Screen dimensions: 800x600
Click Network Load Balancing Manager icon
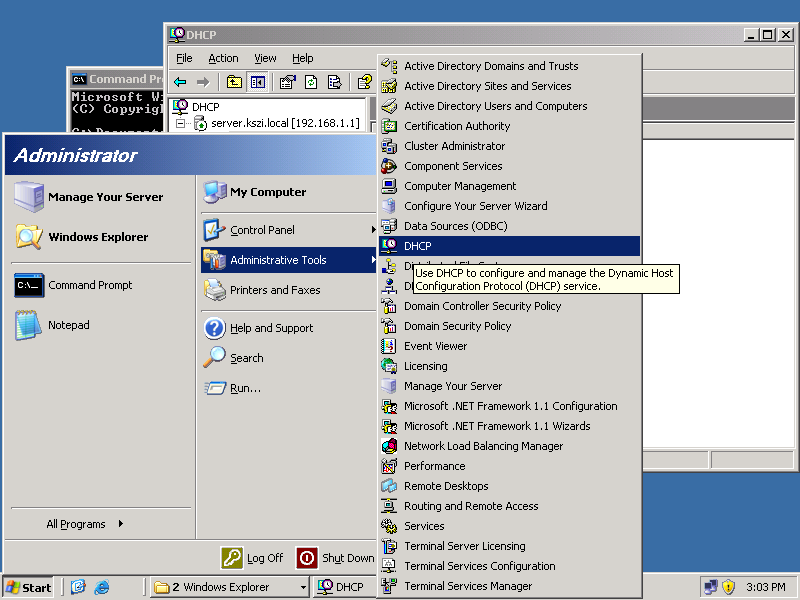point(389,445)
